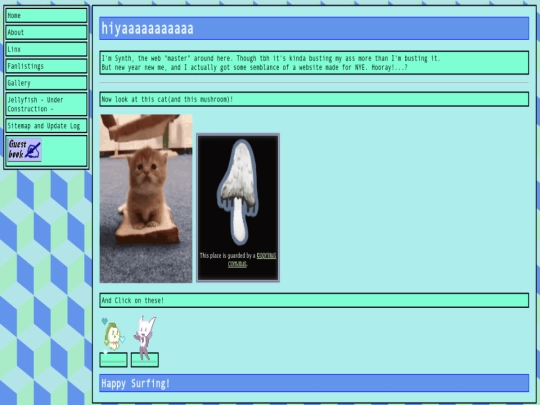Click the hiyaaaaaaaaaaa heading
The image size is (540, 405).
pos(314,28)
